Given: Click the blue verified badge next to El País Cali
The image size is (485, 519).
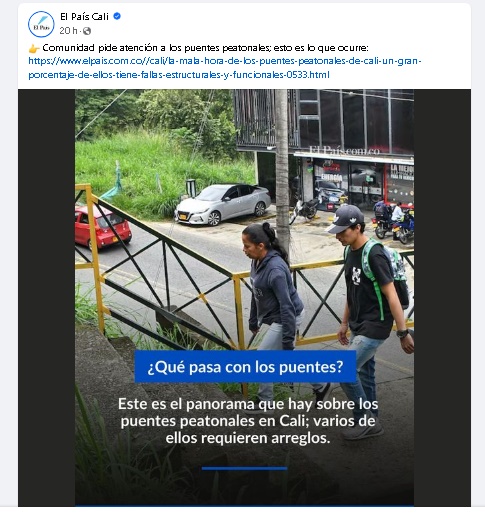Looking at the screenshot, I should [x=117, y=16].
